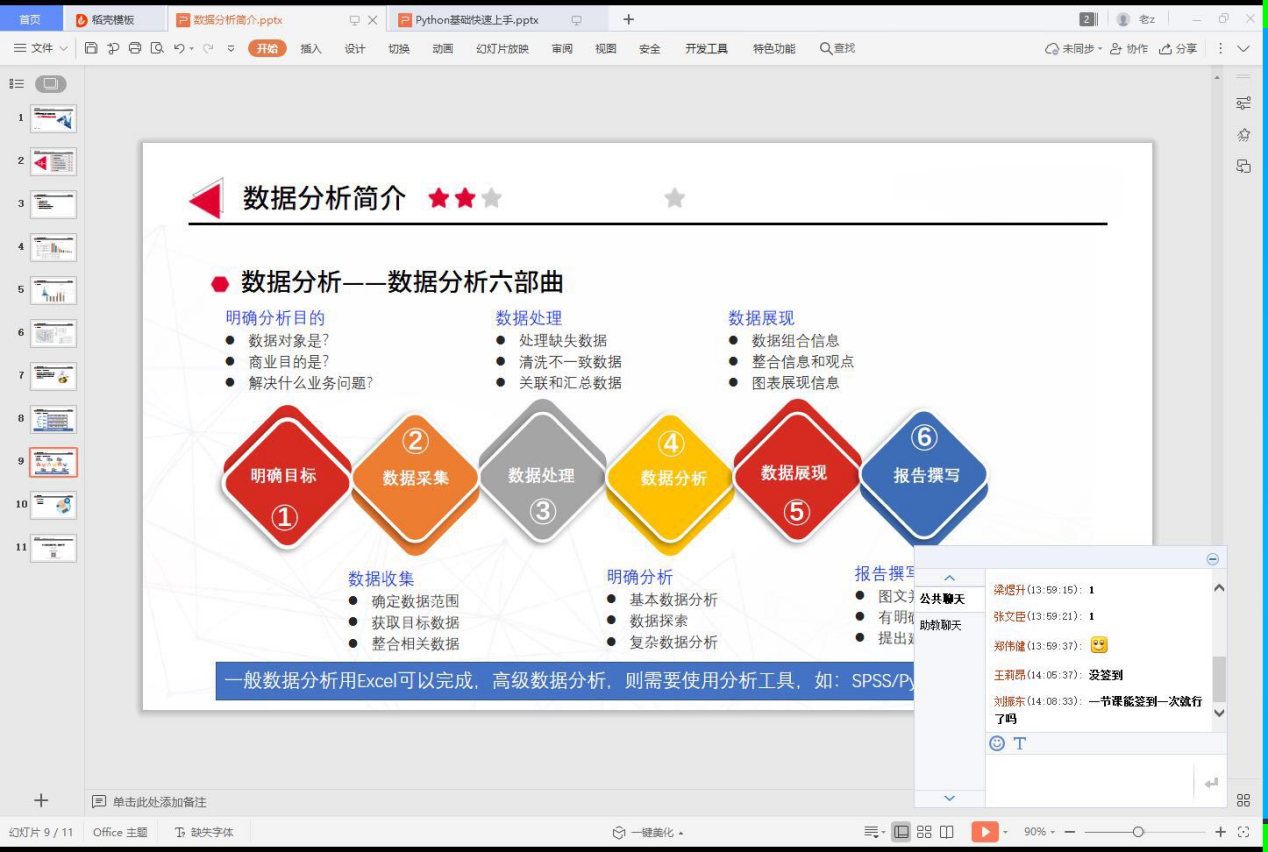
Task: Expand the 90% zoom level dropdown
Action: (x=1040, y=832)
